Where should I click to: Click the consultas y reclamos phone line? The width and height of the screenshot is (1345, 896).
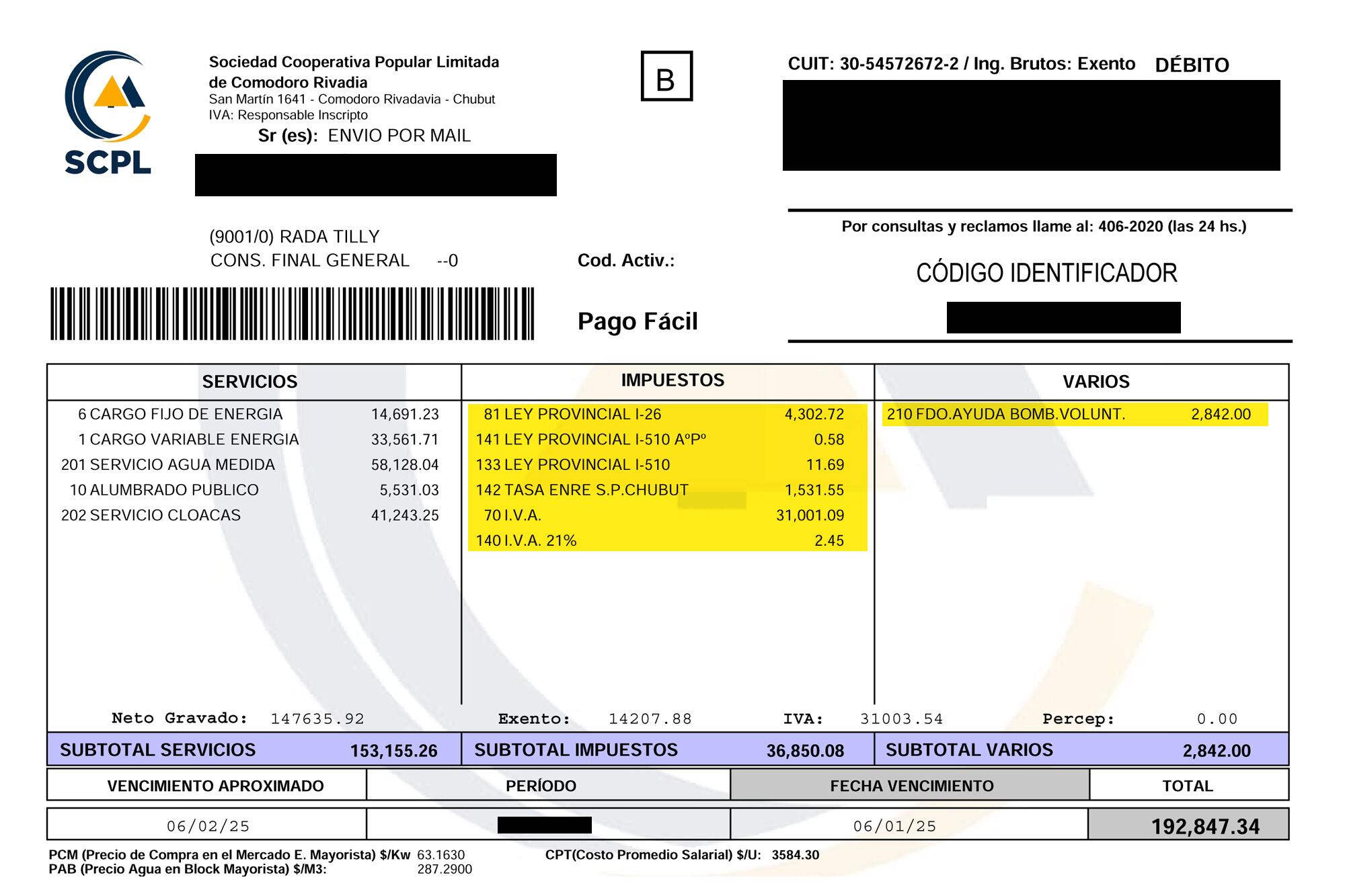tap(1043, 227)
